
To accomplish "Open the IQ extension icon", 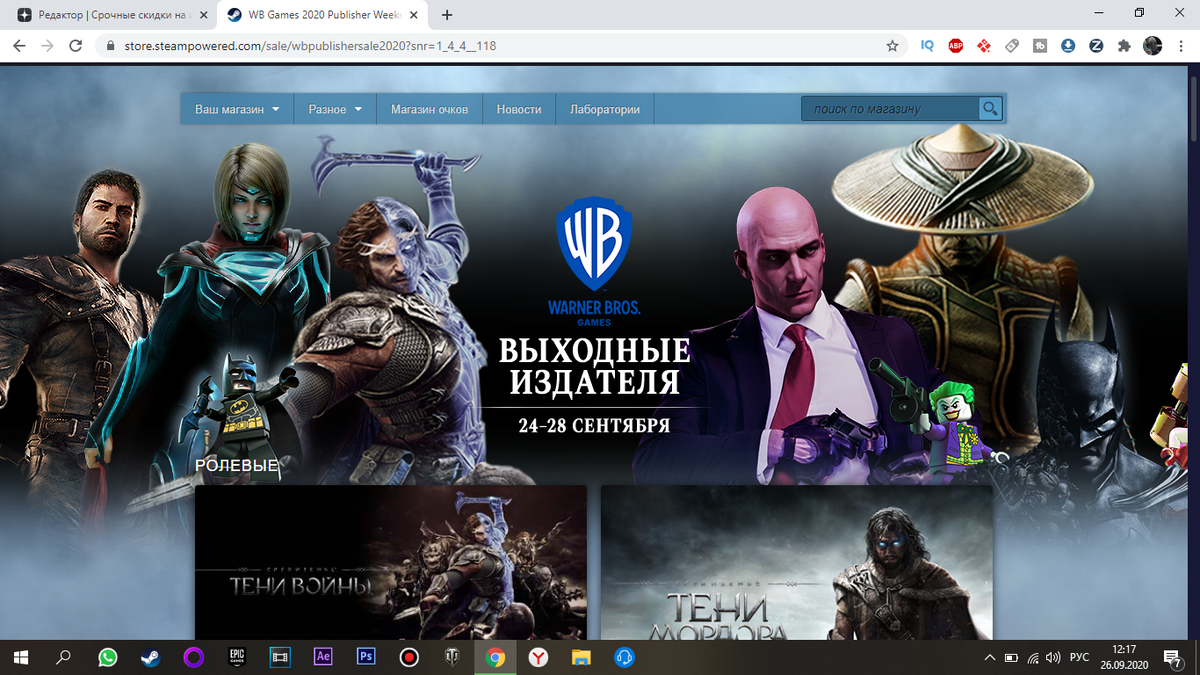I will click(927, 46).
